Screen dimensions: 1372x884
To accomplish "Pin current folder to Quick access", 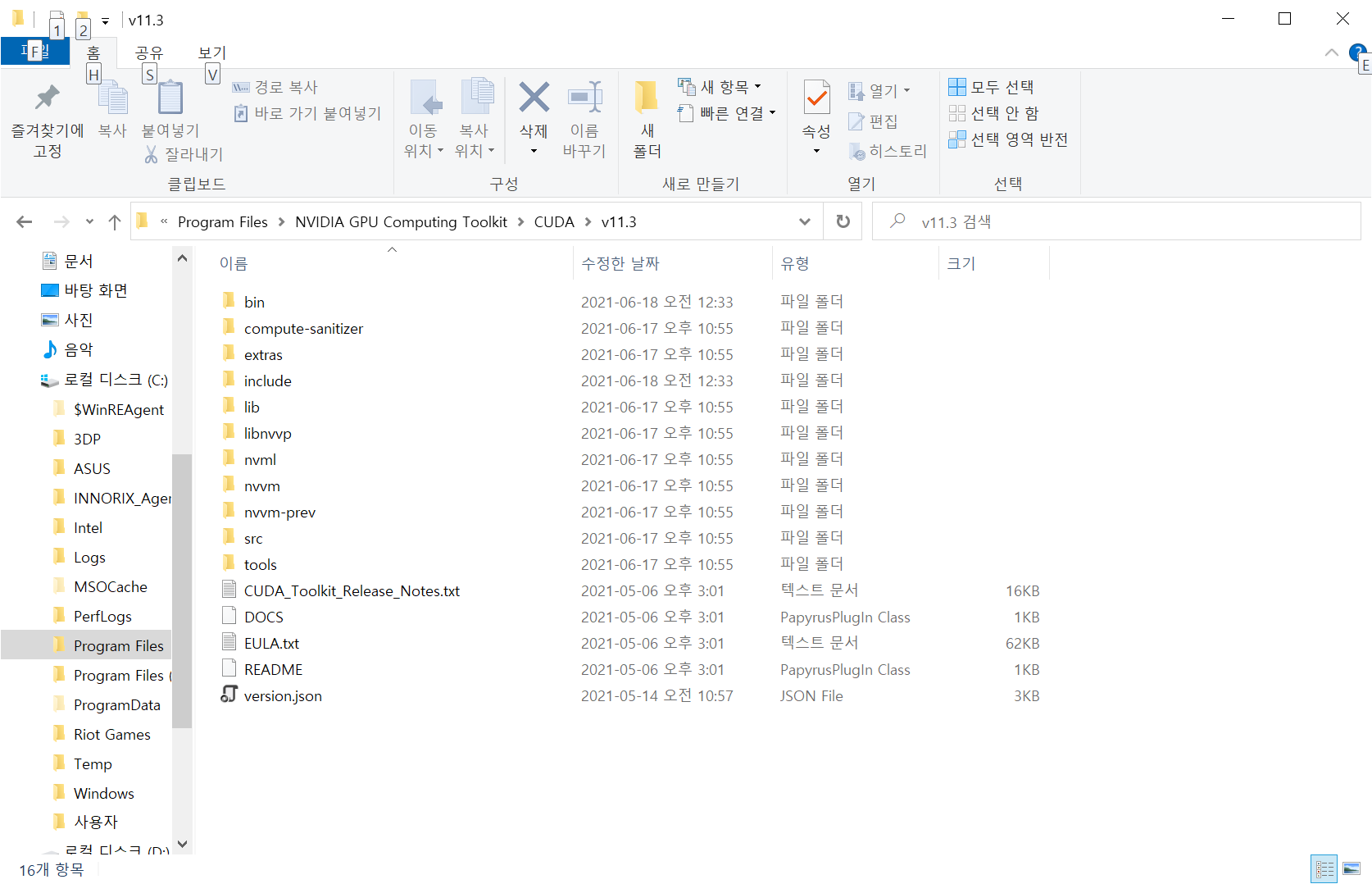I will pos(48,120).
